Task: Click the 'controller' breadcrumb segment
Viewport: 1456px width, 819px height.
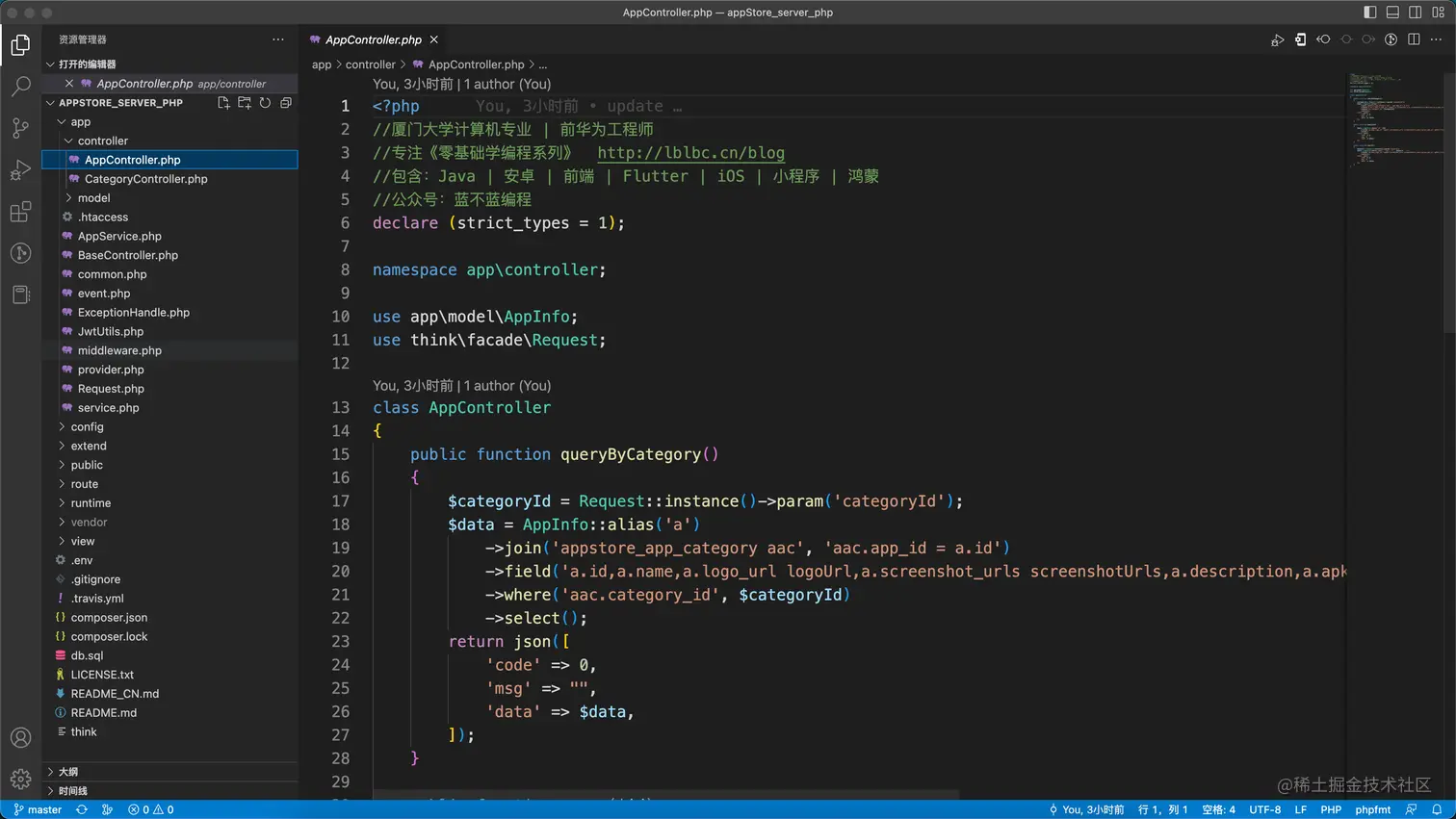Action: pyautogui.click(x=371, y=64)
